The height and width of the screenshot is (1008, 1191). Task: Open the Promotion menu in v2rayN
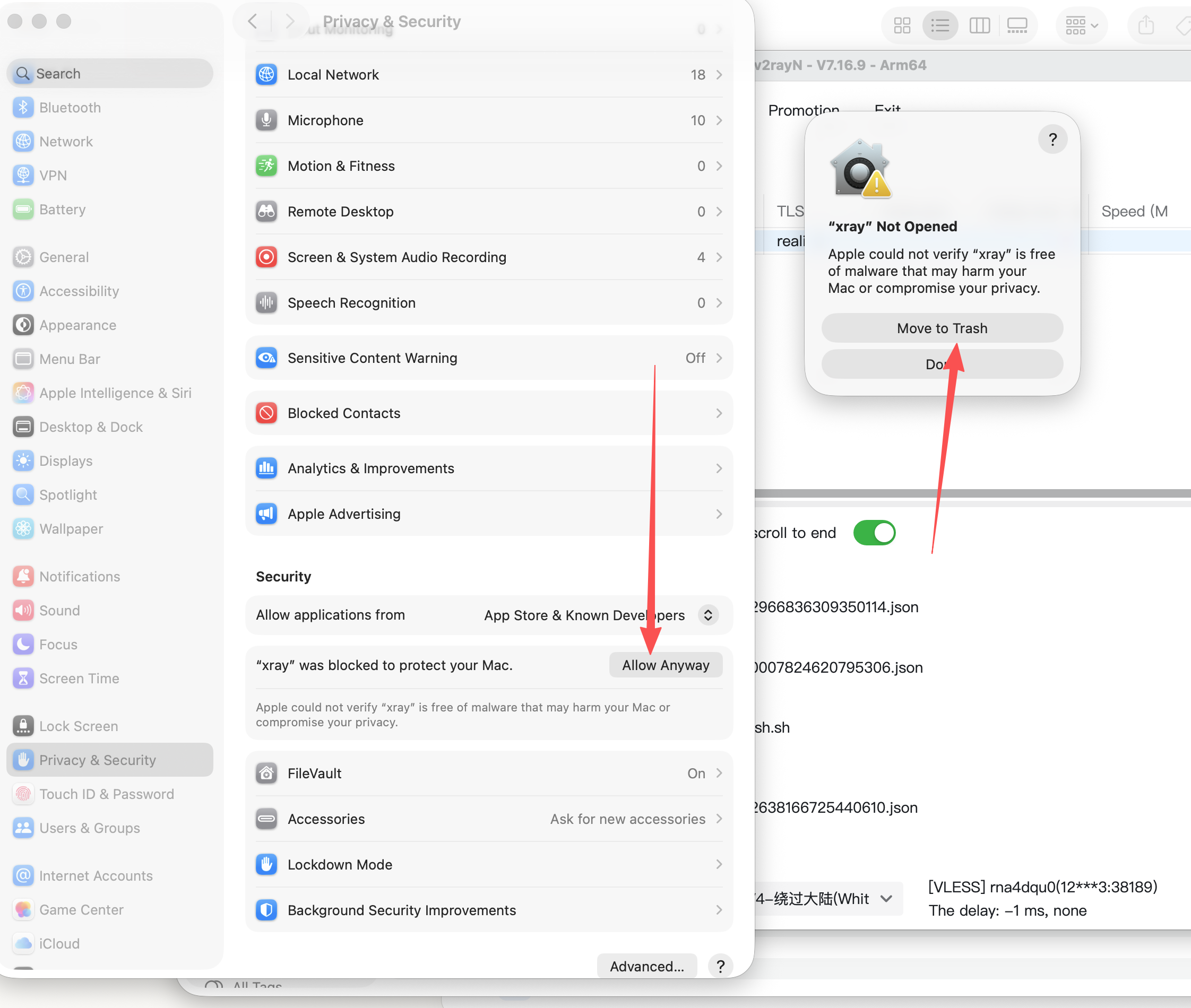804,110
